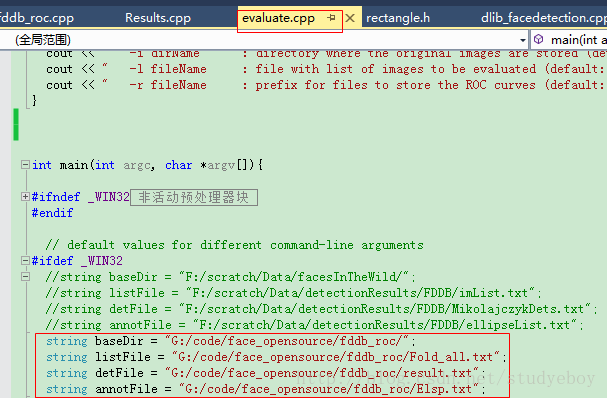Screen dimensions: 607x398
Task: Close the evaluate.cpp tab
Action: pyautogui.click(x=350, y=18)
